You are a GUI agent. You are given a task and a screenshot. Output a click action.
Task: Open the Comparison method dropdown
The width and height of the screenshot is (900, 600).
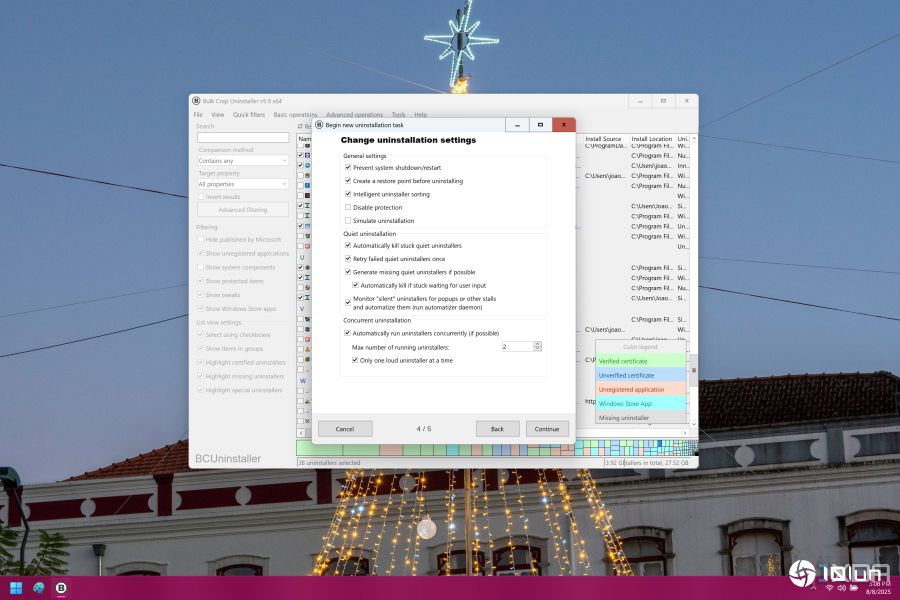[243, 160]
